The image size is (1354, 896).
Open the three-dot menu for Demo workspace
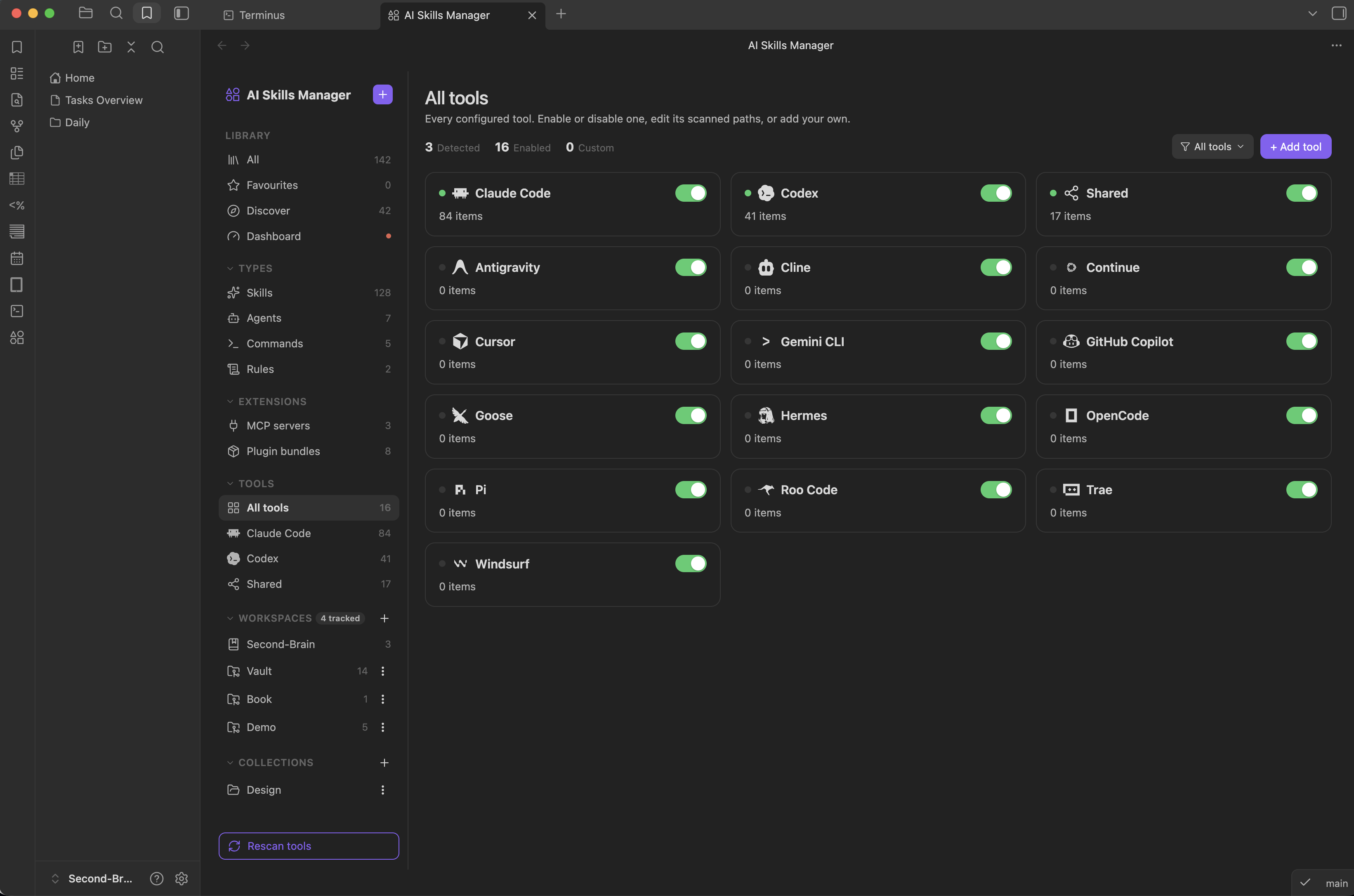pos(383,727)
